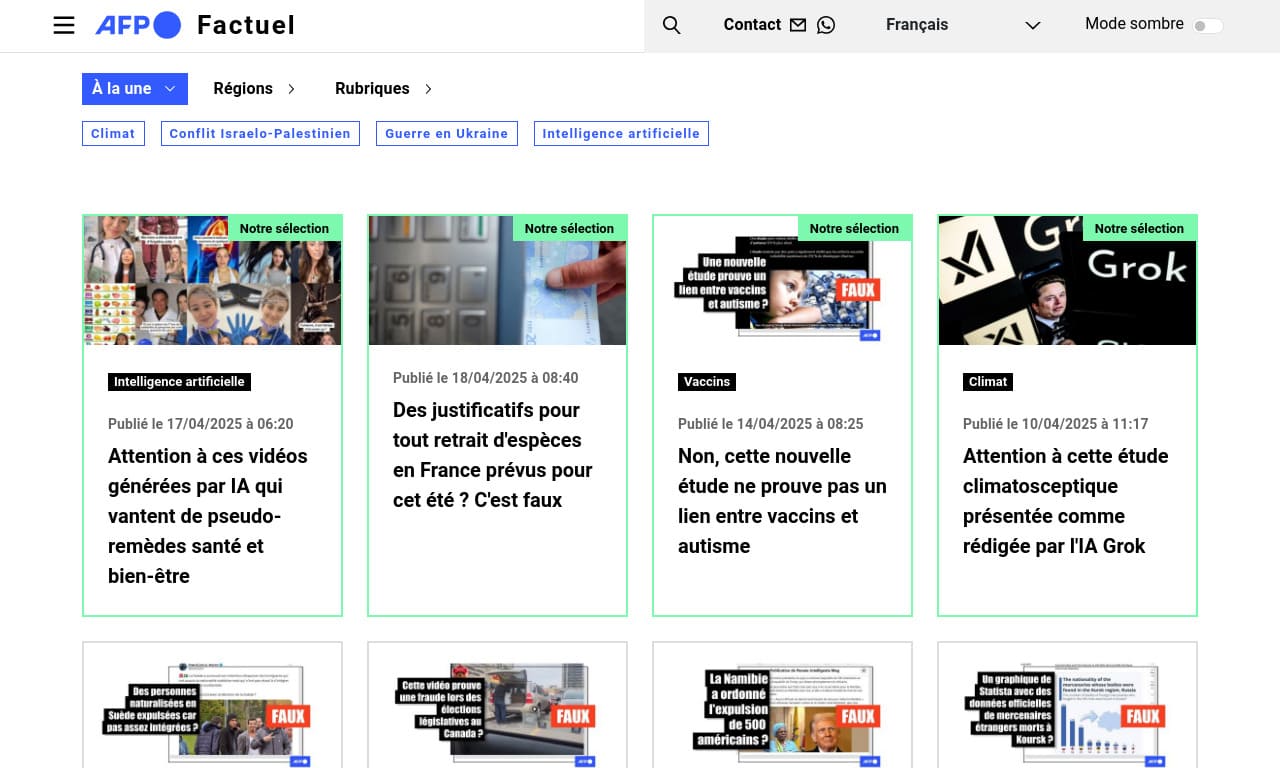Open the hamburger menu
This screenshot has height=768, width=1280.
point(64,25)
